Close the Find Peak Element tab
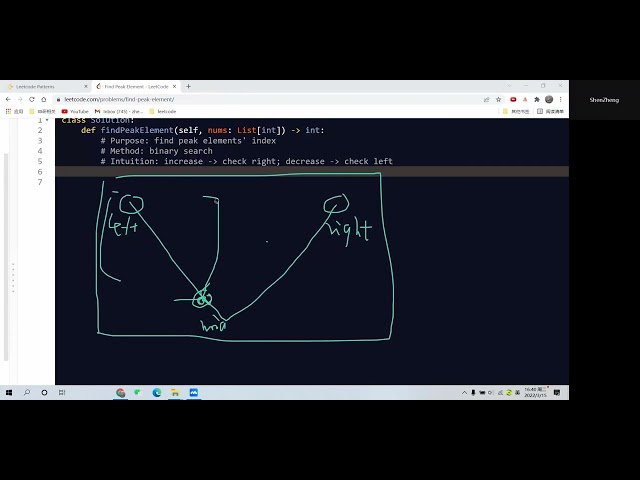640x480 pixels. pos(174,87)
